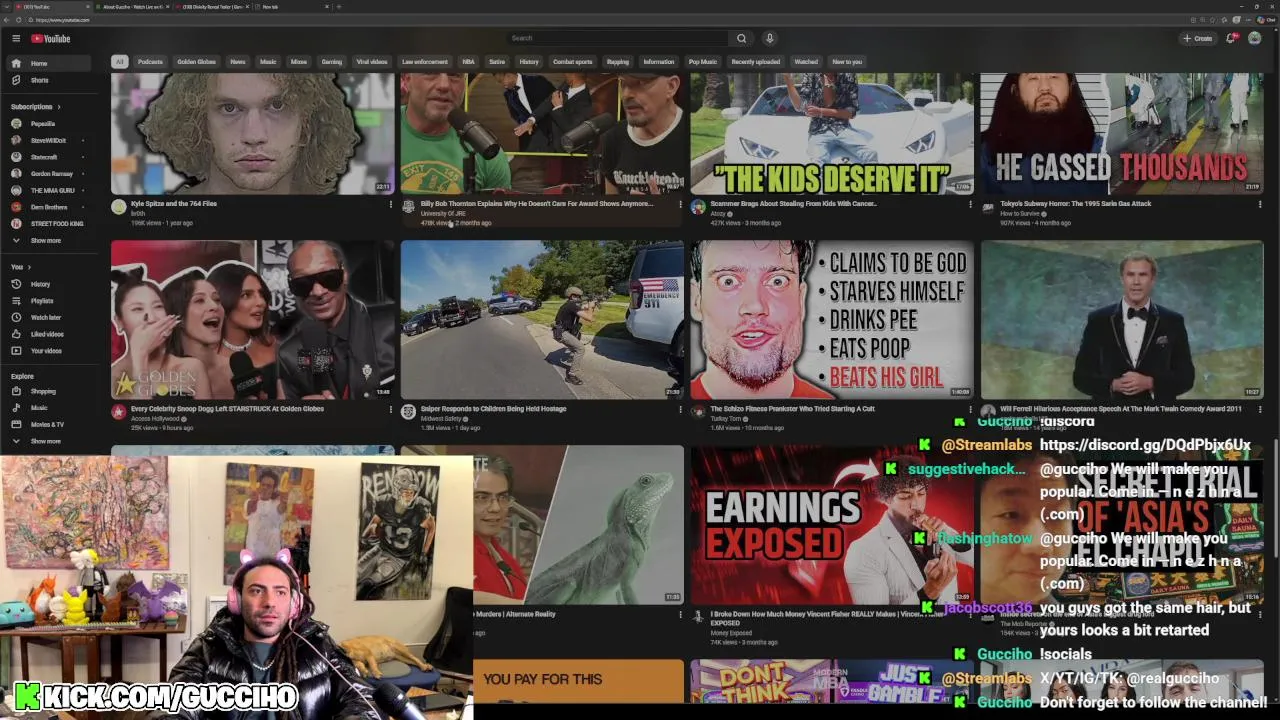Open the YouTube hamburger guide menu

pos(16,38)
